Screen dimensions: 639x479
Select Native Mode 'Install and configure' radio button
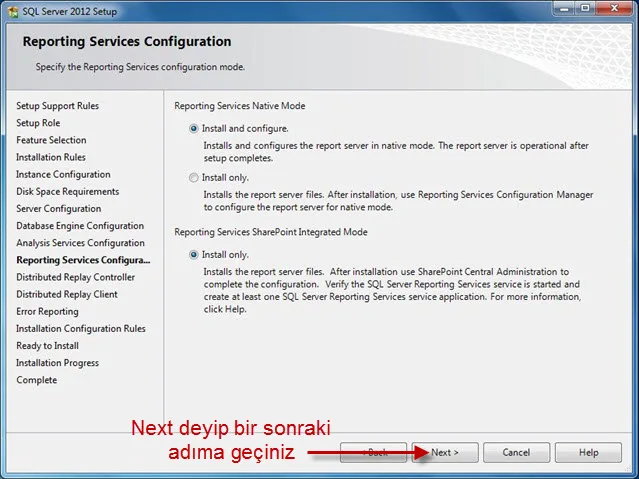(x=194, y=129)
